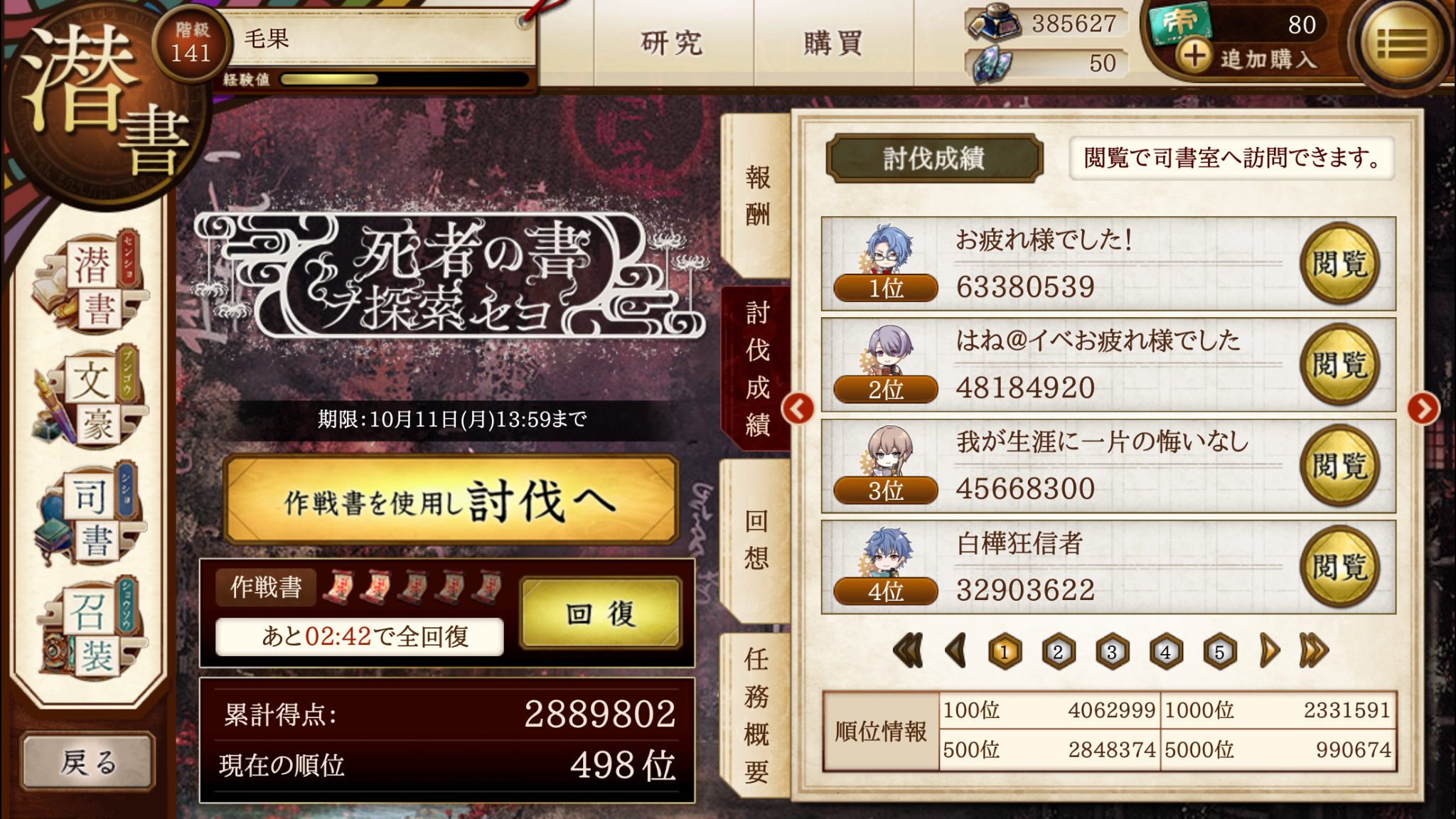Open the 司書 sidebar icon
1456x819 pixels.
[90, 513]
